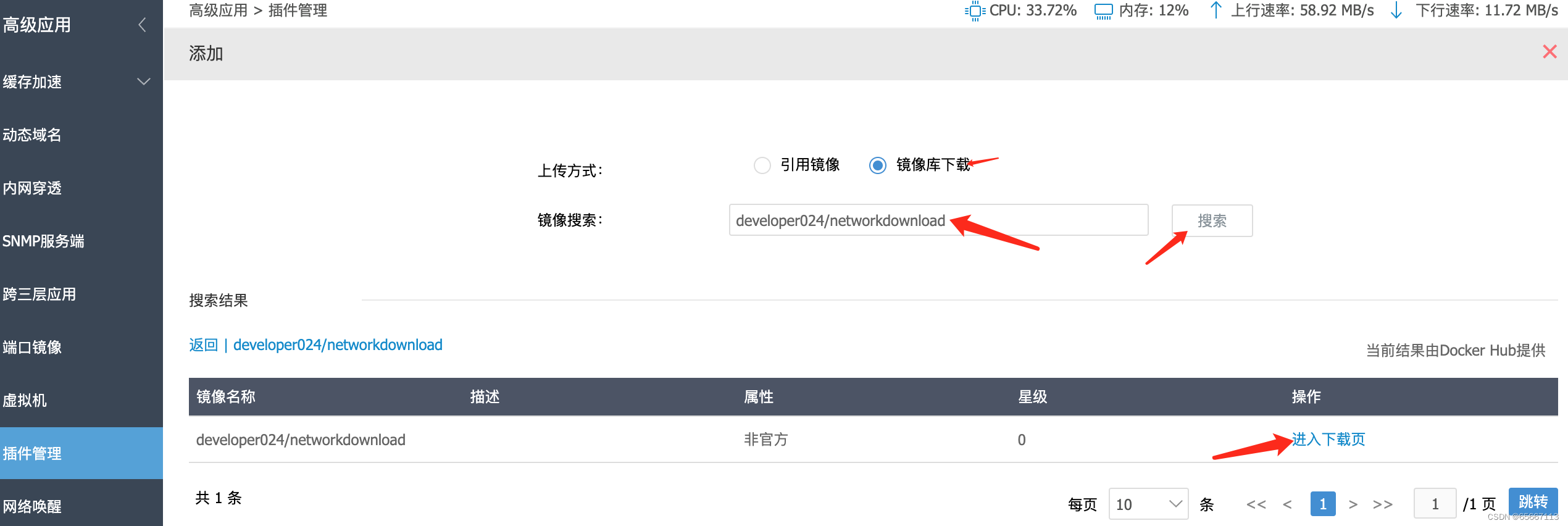This screenshot has width=1568, height=526.
Task: Click the 跳转 button
Action: (1533, 501)
